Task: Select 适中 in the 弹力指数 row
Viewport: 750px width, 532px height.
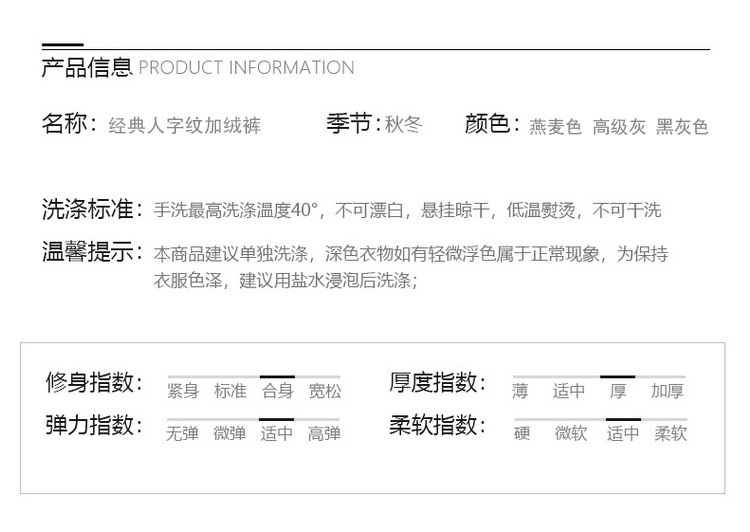Action: 276,433
